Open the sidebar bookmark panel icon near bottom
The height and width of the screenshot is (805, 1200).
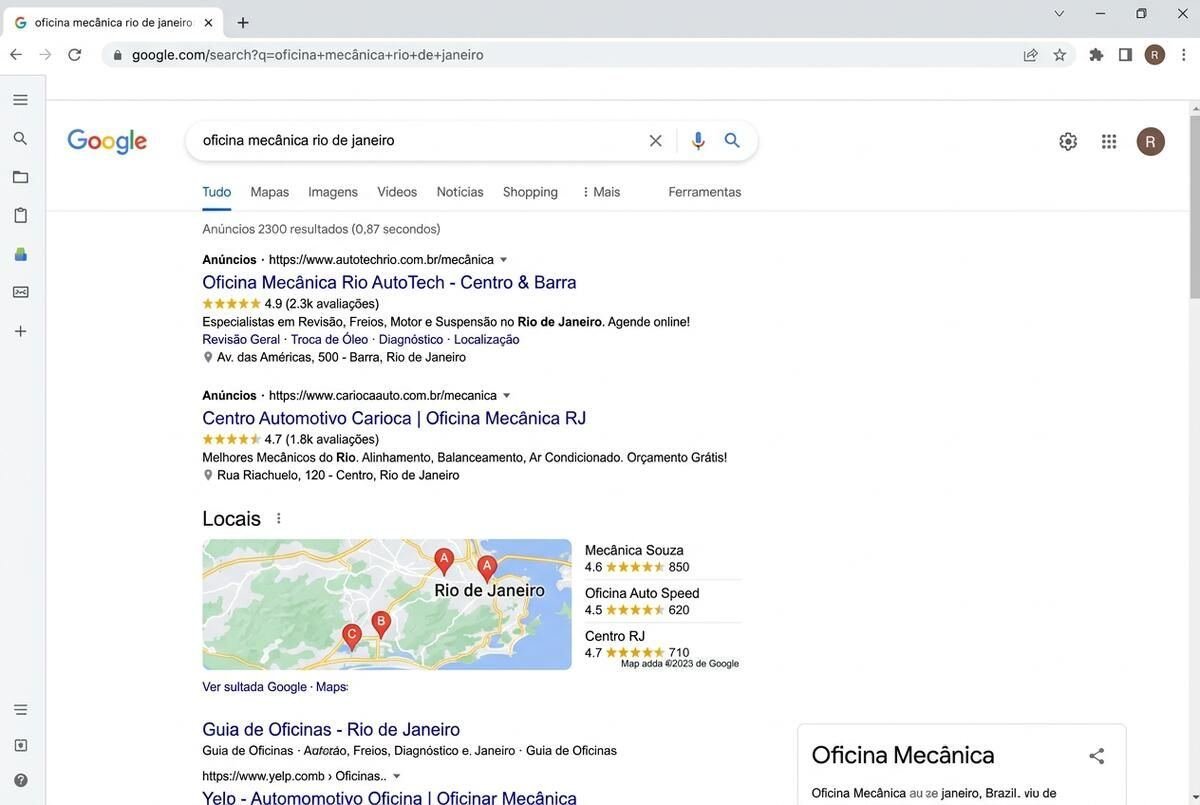coord(20,745)
